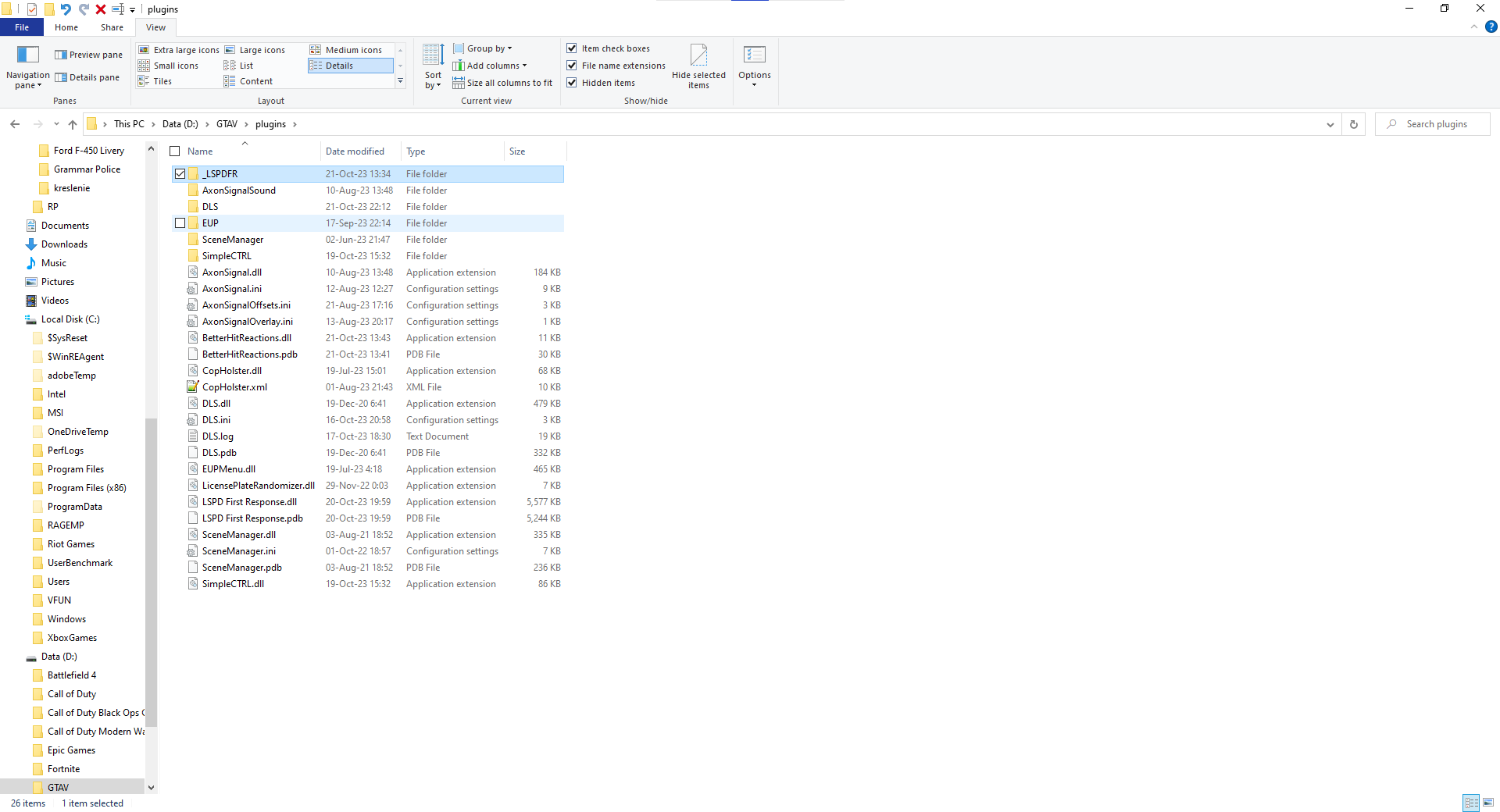The width and height of the screenshot is (1500, 812).
Task: Select Documents in navigation pane
Action: [65, 226]
